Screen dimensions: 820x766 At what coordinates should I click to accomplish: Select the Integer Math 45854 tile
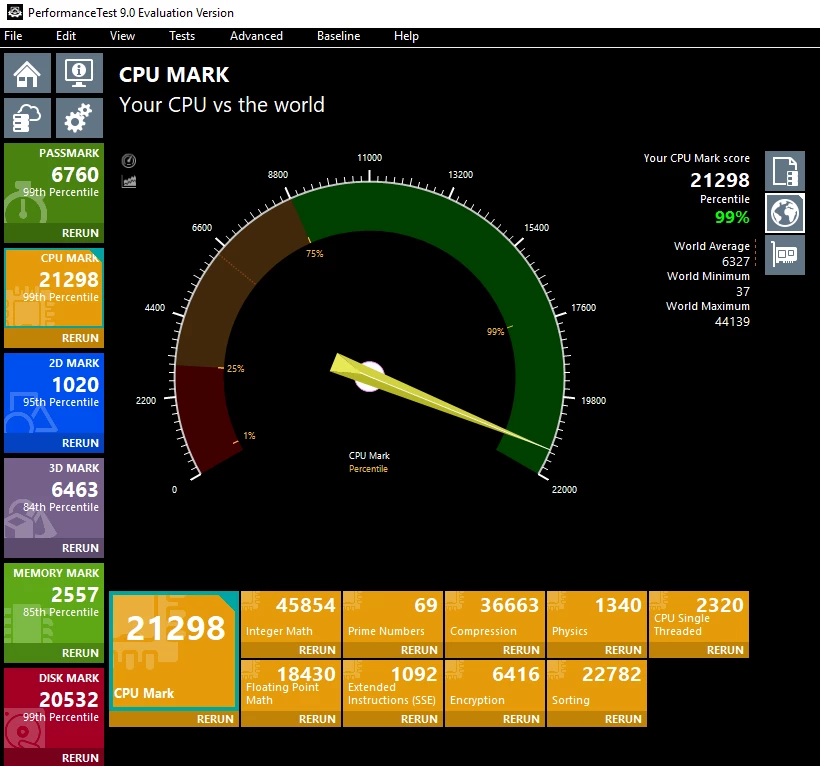(x=291, y=617)
